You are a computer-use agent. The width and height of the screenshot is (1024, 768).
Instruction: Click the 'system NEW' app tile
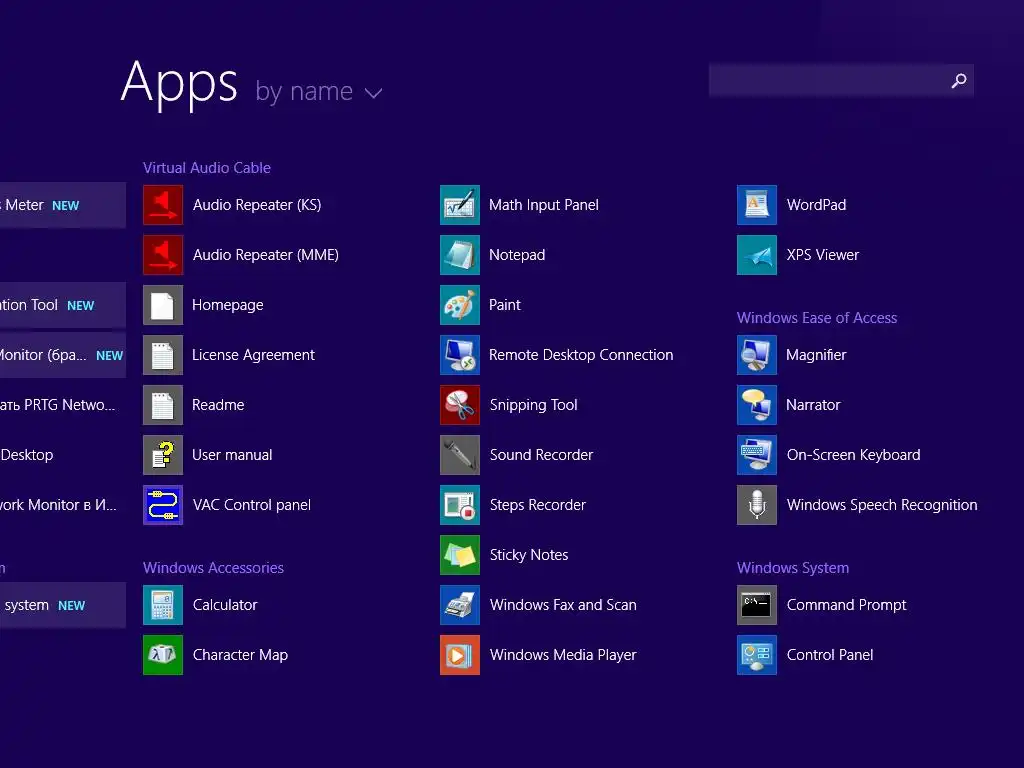point(63,605)
